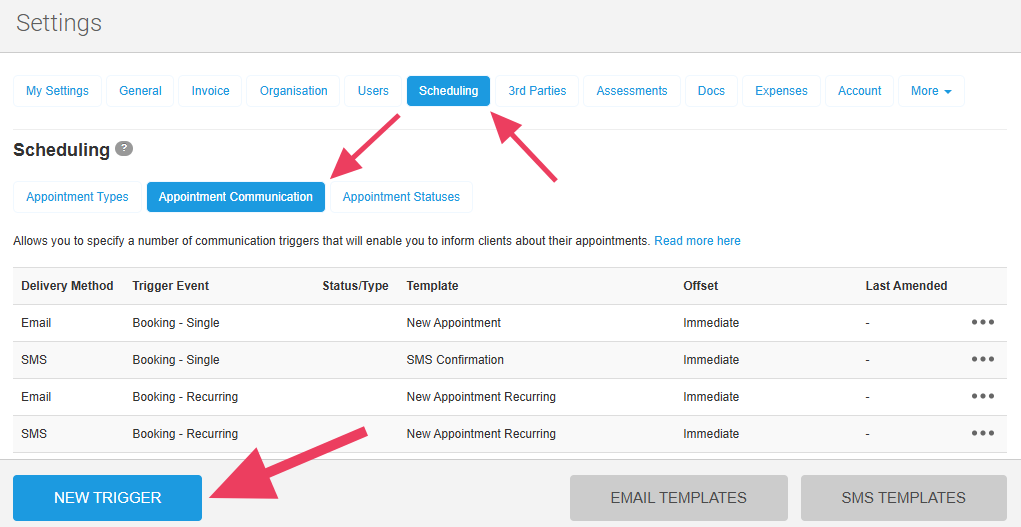Switch to My Settings tab
The height and width of the screenshot is (527, 1021).
click(57, 91)
